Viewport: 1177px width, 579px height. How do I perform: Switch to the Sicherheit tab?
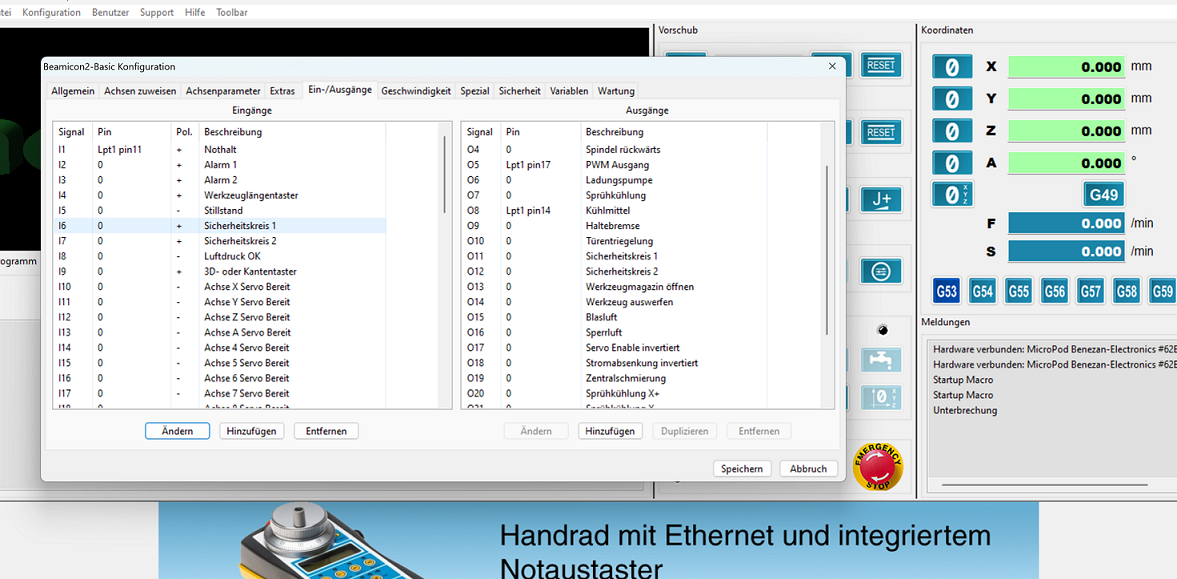pos(519,91)
